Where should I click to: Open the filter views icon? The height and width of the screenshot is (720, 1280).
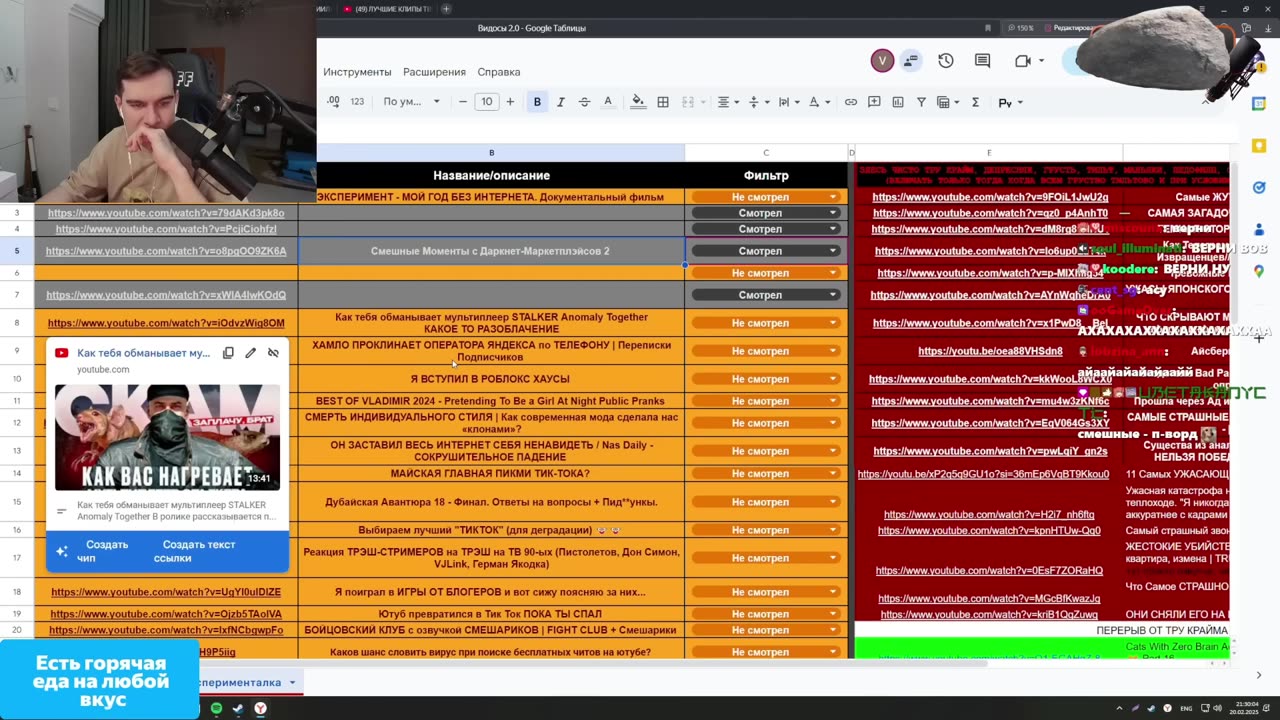948,102
